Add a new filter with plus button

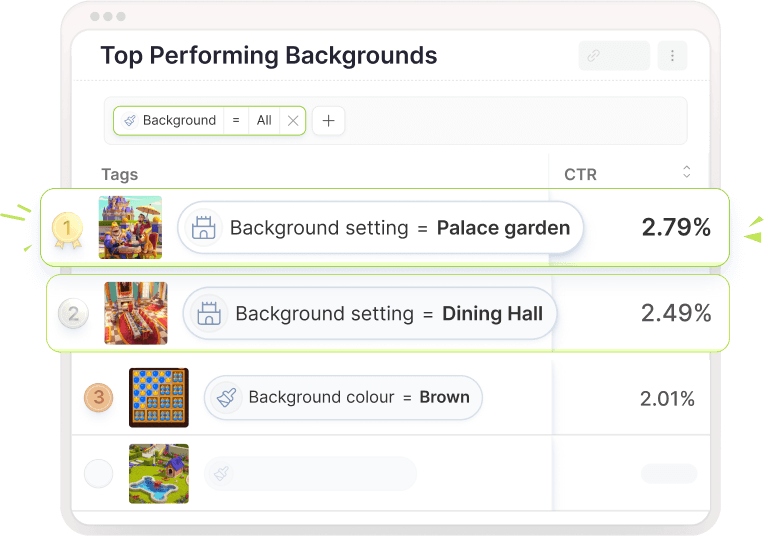[328, 120]
